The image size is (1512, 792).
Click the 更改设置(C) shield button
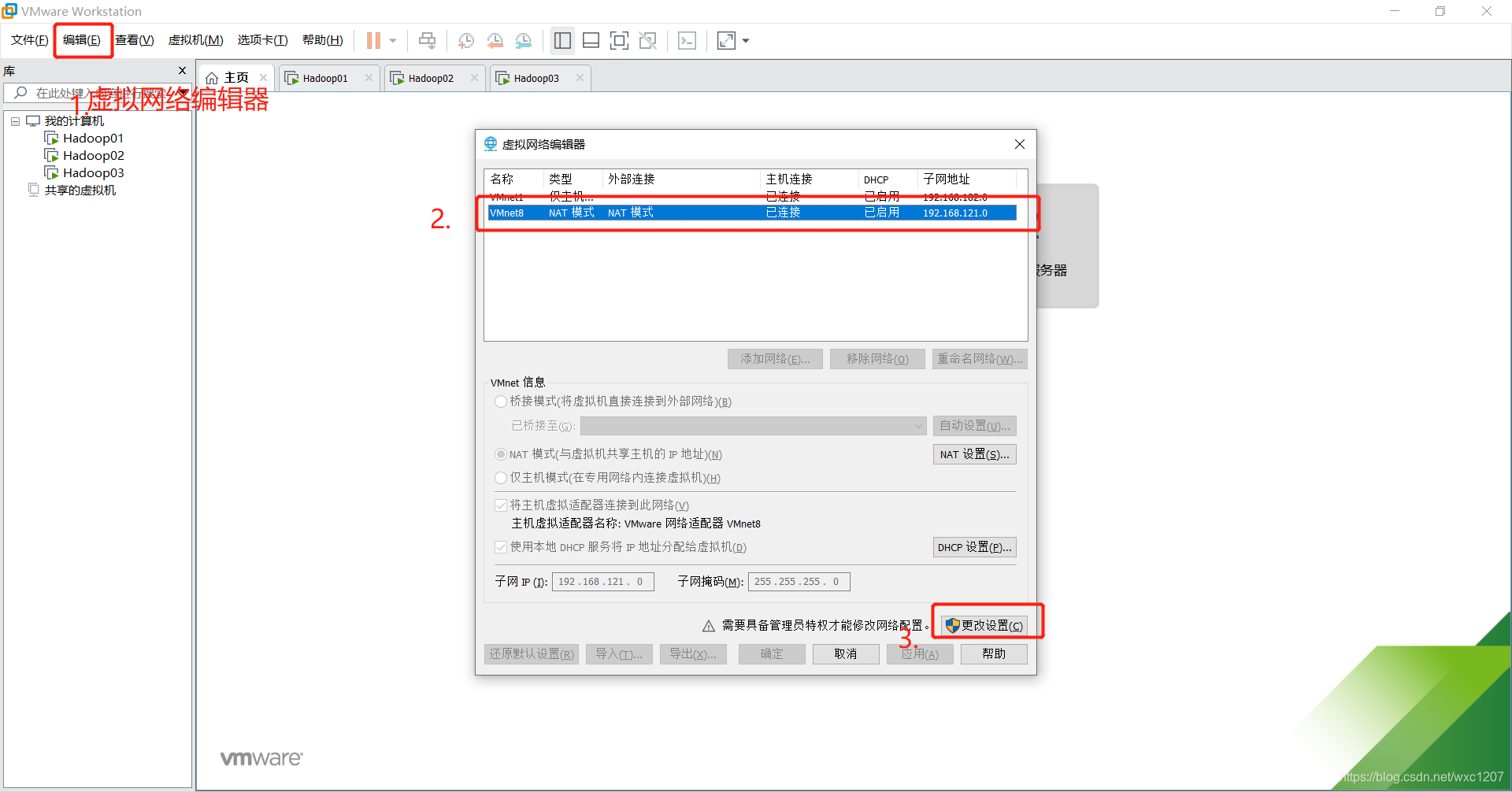point(984,625)
